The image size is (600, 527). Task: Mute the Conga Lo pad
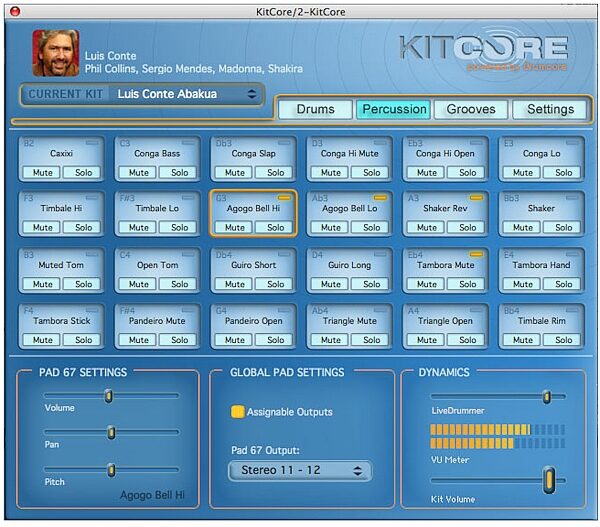pyautogui.click(x=522, y=173)
